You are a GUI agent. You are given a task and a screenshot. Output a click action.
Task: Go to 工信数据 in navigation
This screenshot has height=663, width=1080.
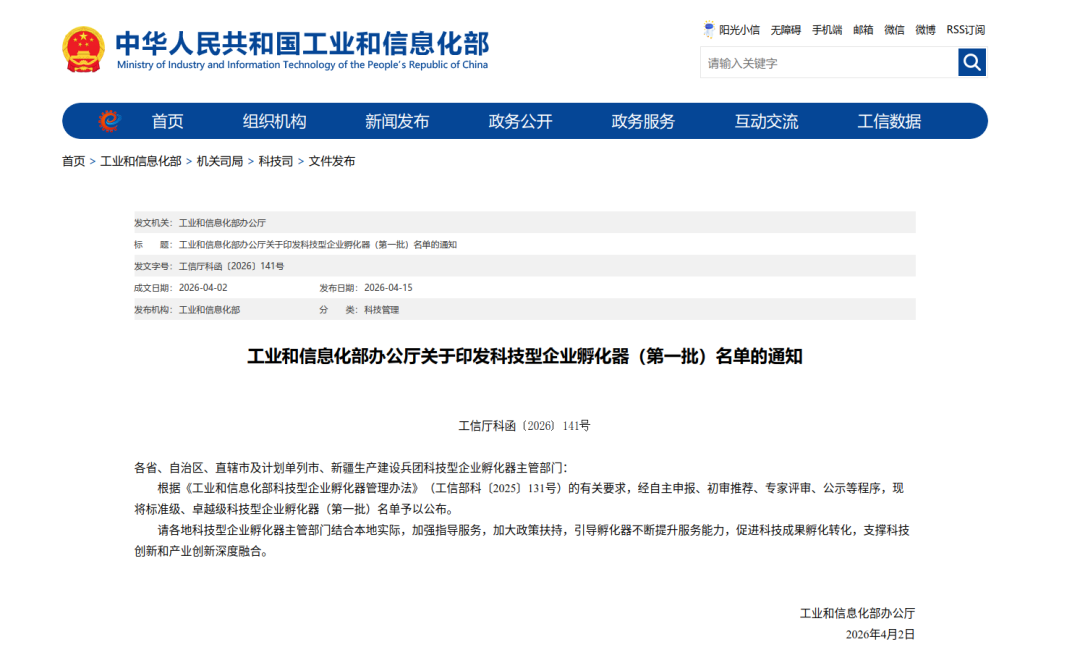pos(889,121)
